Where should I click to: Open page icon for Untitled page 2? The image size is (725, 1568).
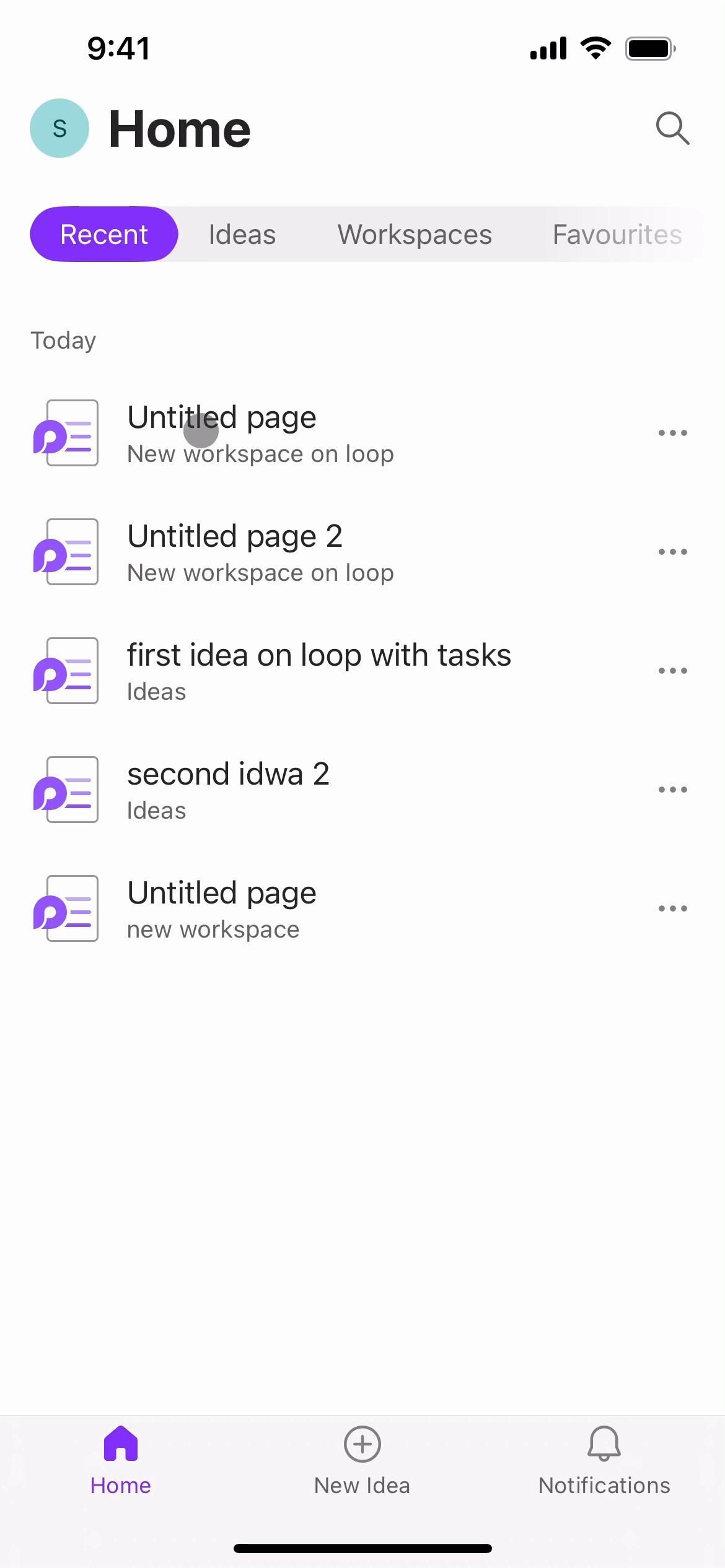click(x=66, y=552)
